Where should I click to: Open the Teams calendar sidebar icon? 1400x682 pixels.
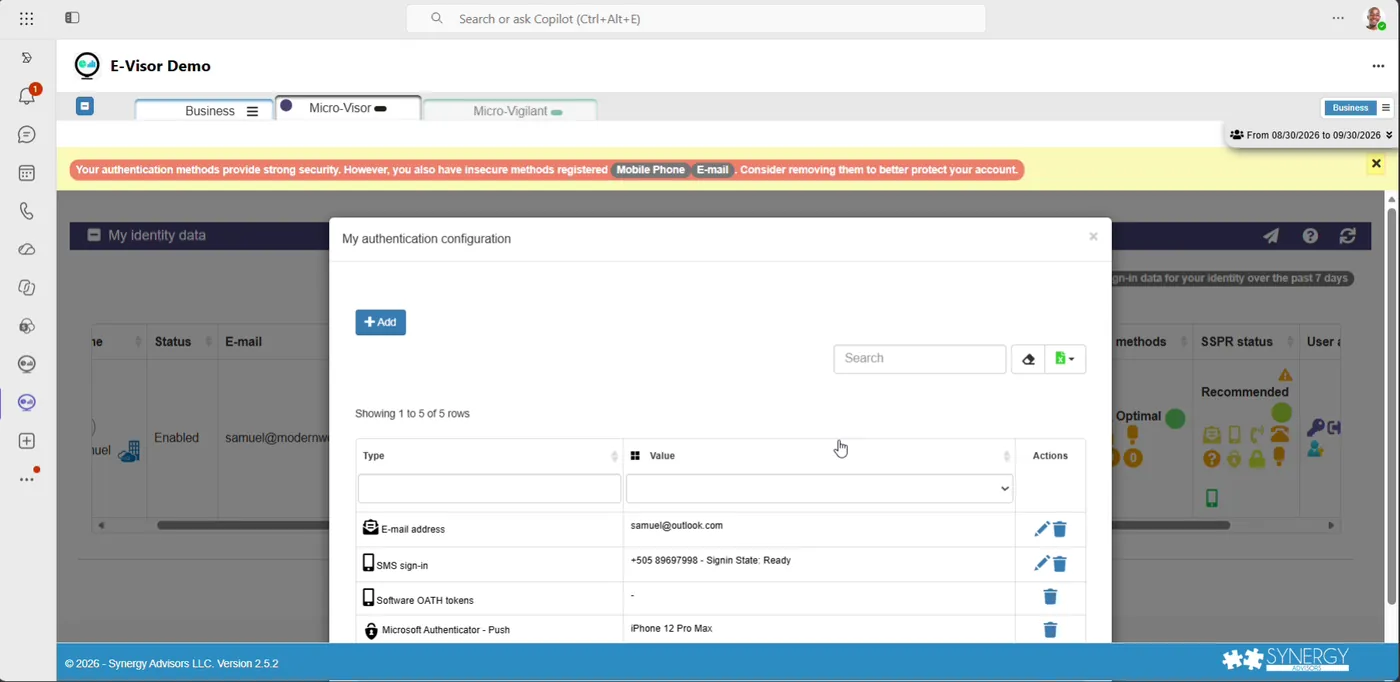pos(27,173)
